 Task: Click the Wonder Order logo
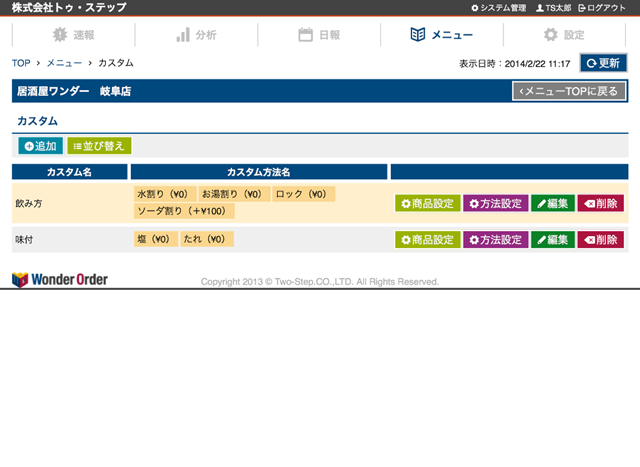tap(60, 280)
